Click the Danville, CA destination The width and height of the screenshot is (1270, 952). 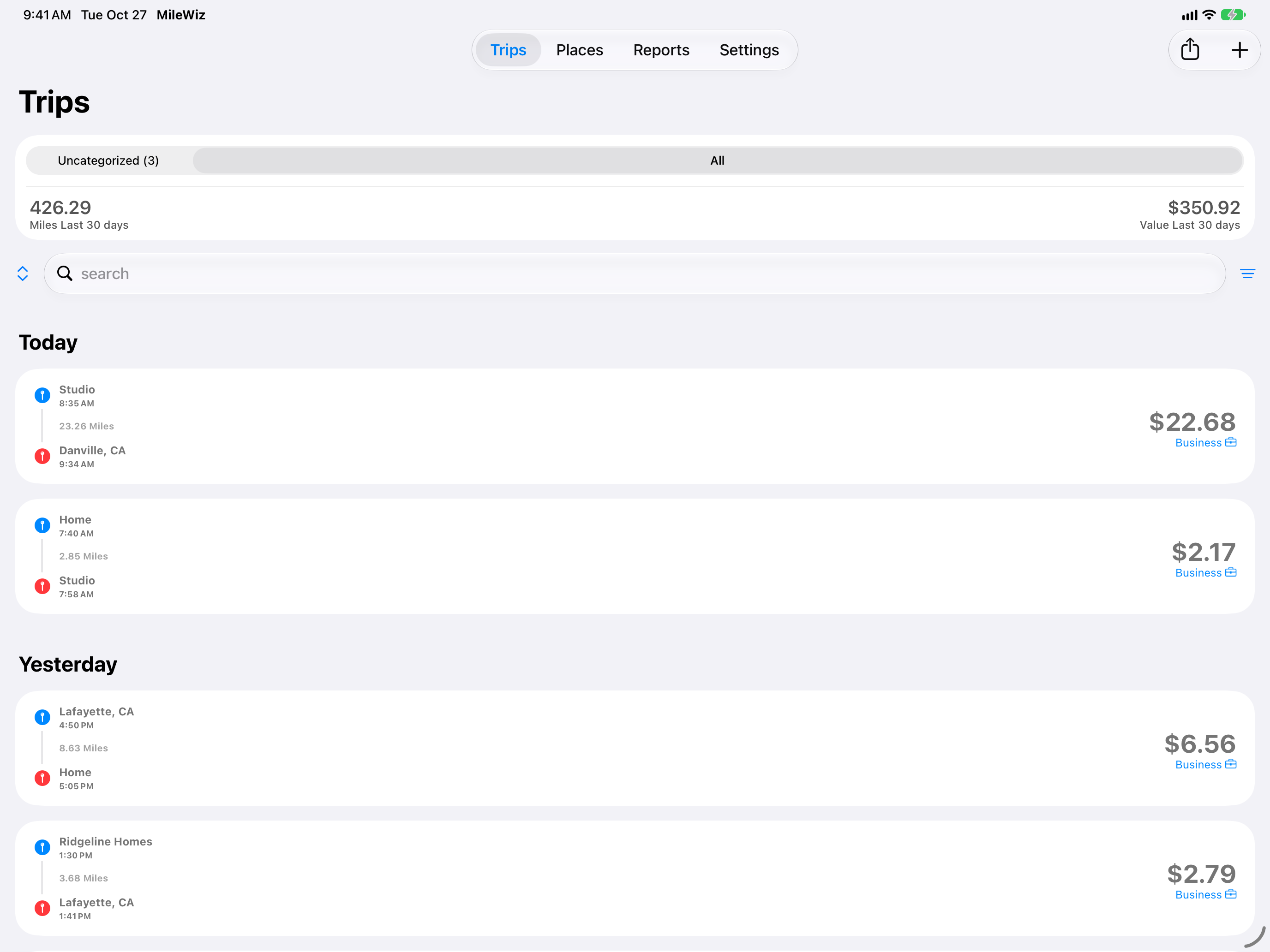tap(92, 451)
